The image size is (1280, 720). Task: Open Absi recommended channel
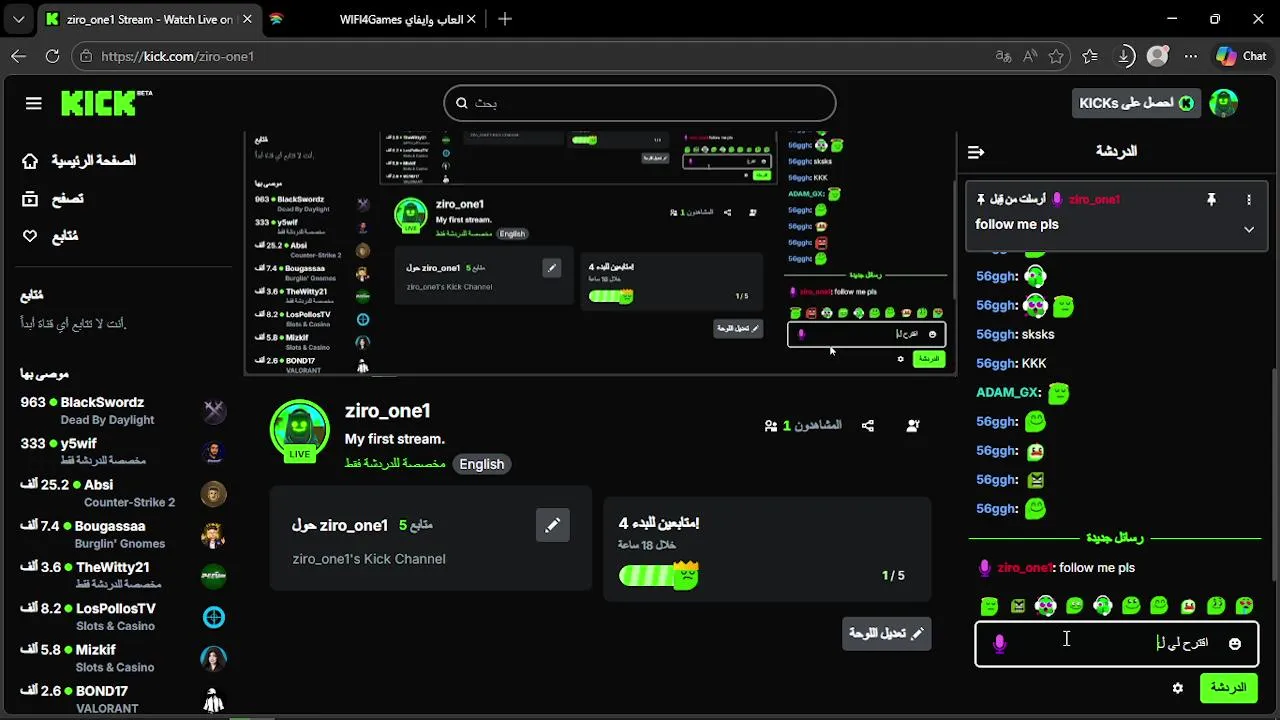point(123,493)
